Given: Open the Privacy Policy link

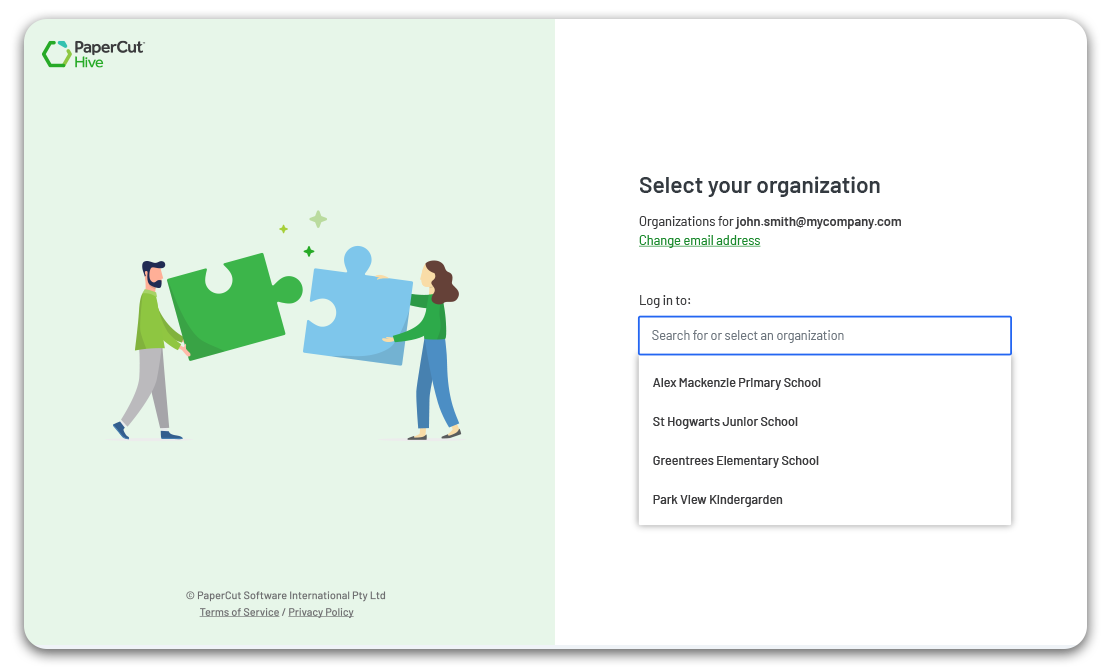Looking at the screenshot, I should point(321,612).
